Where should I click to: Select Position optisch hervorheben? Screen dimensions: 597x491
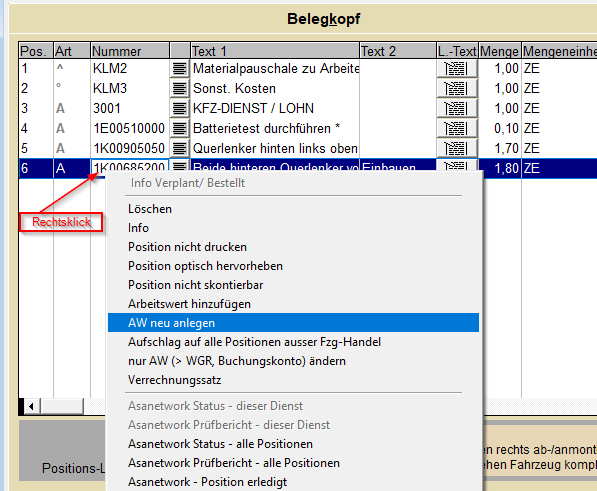click(x=293, y=266)
